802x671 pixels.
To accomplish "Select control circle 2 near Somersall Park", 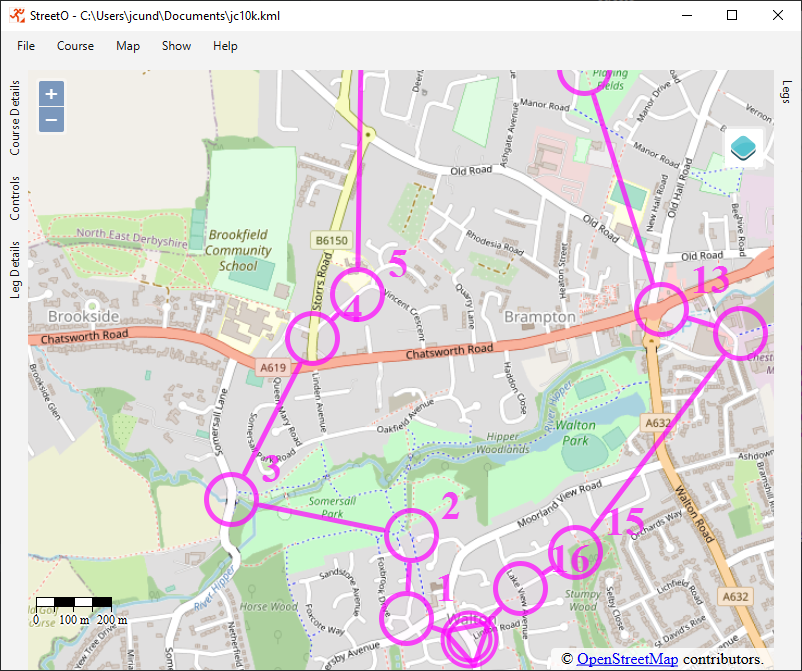I will [x=412, y=535].
